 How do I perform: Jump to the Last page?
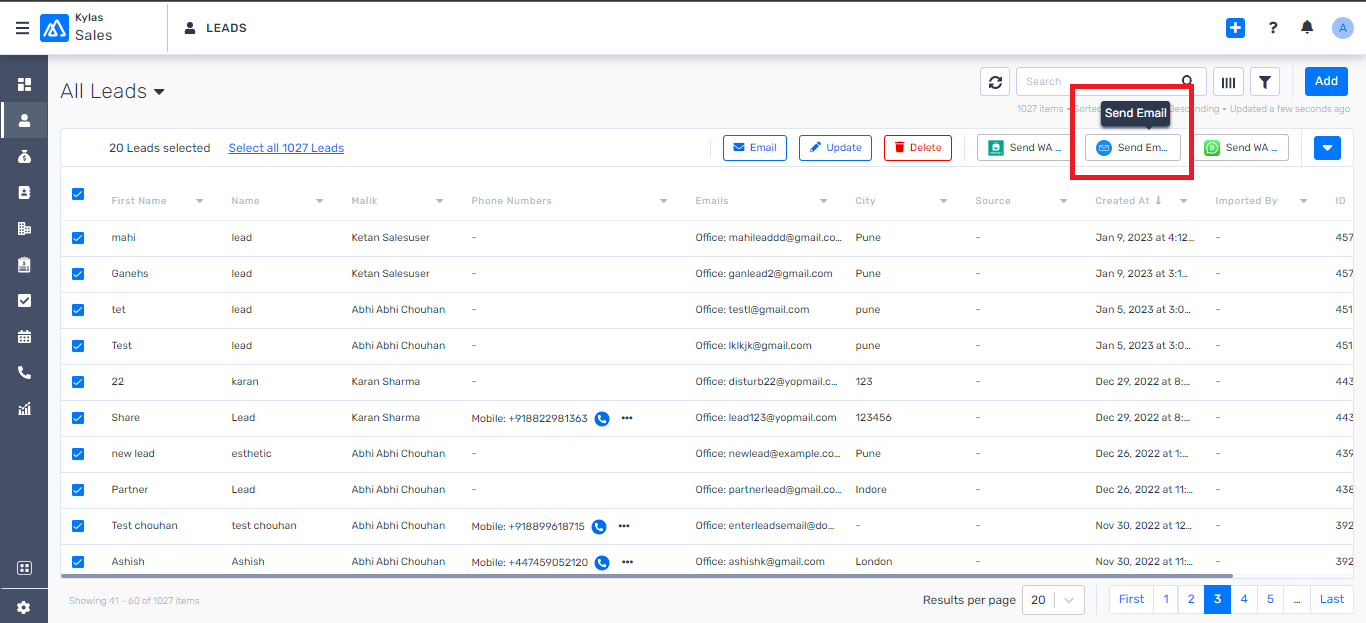tap(1331, 599)
